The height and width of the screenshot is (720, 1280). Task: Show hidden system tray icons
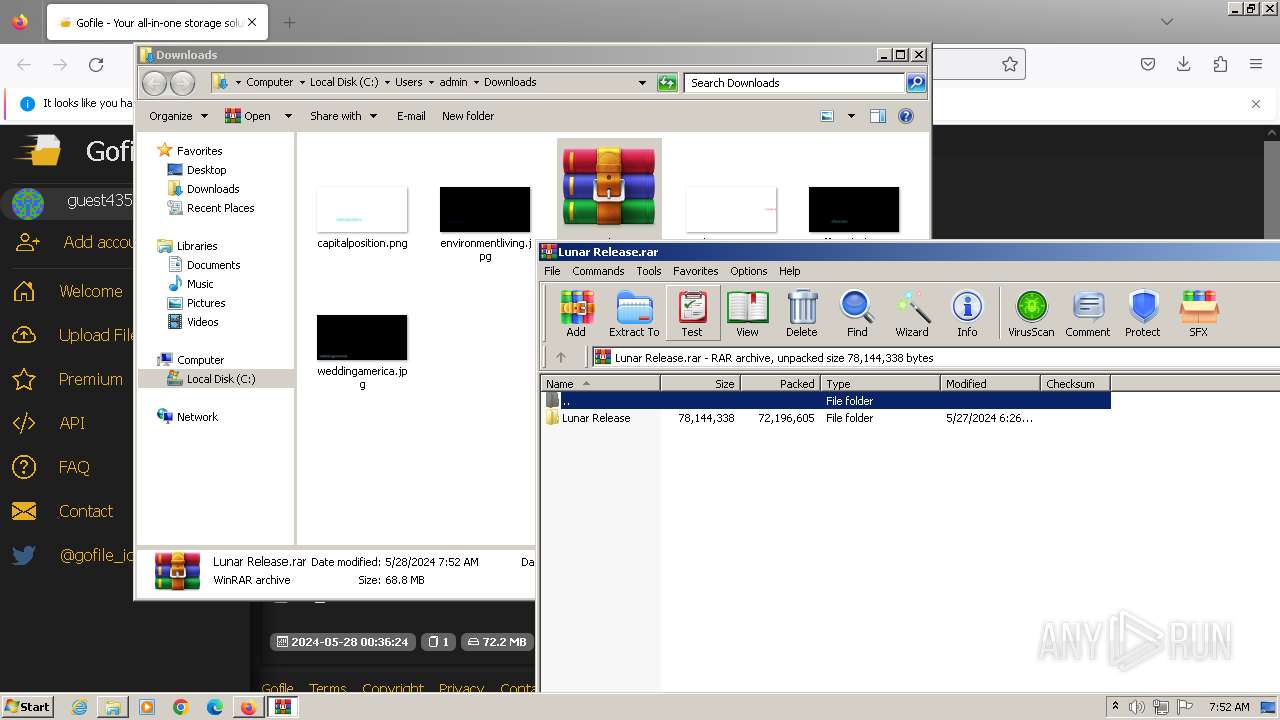click(x=1115, y=707)
